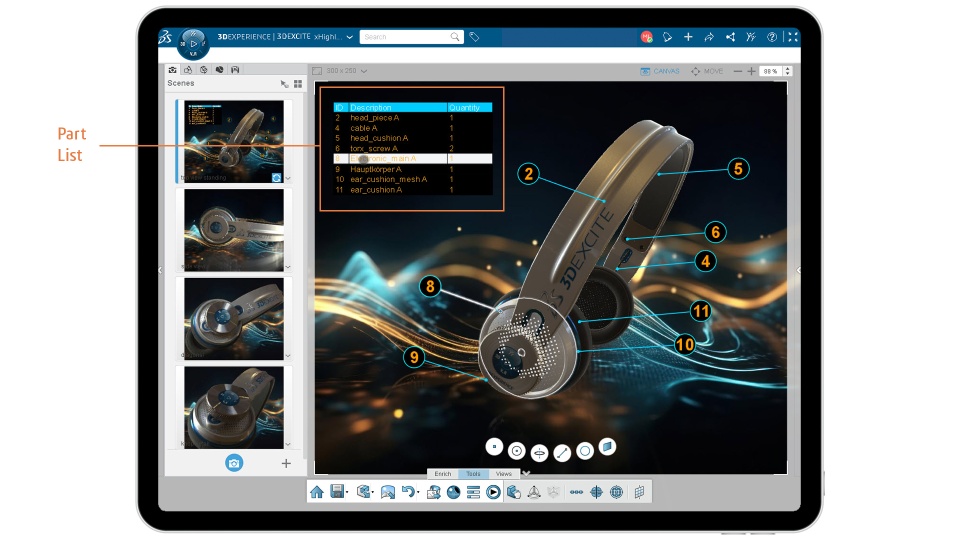Viewport: 960px width, 540px height.
Task: Click the blue material sphere icon
Action: (x=454, y=492)
